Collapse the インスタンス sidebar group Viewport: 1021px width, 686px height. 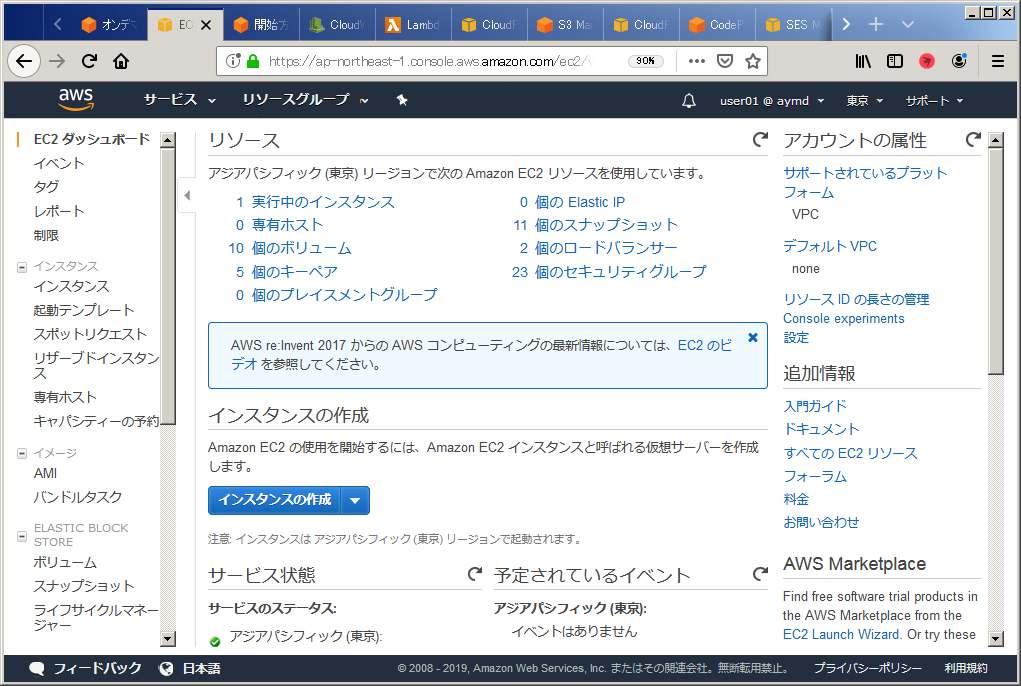click(21, 267)
